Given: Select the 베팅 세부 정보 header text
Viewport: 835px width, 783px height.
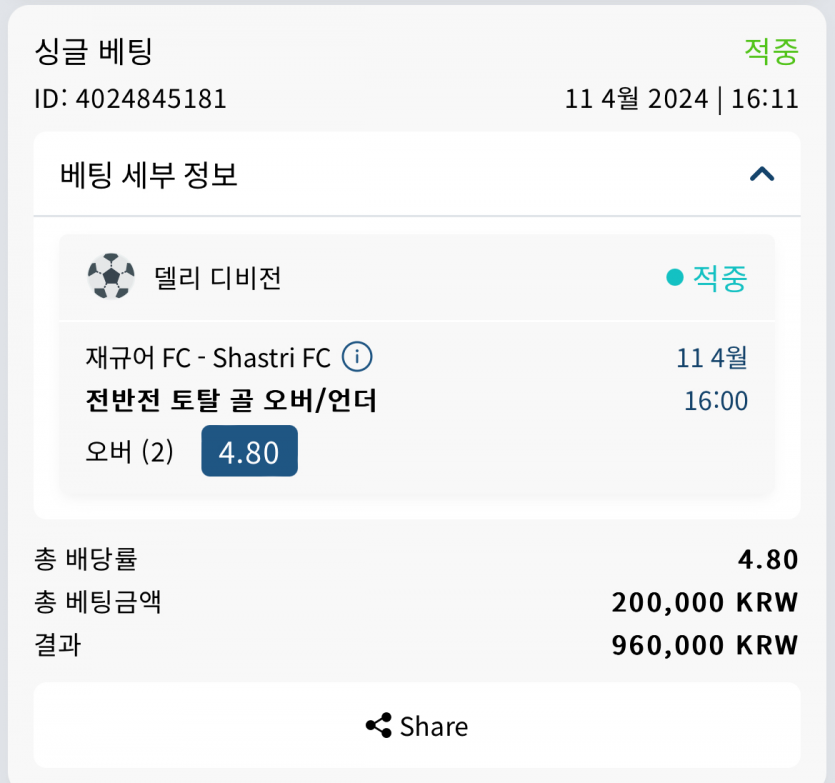Looking at the screenshot, I should [149, 175].
